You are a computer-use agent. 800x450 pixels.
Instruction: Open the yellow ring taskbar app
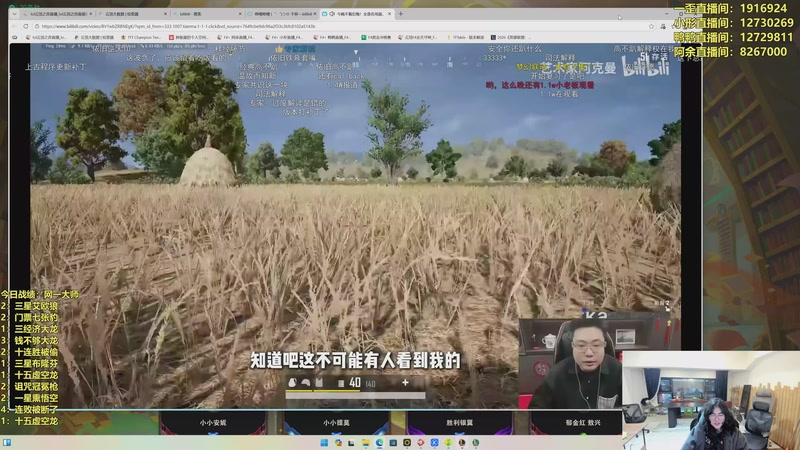pos(407,442)
